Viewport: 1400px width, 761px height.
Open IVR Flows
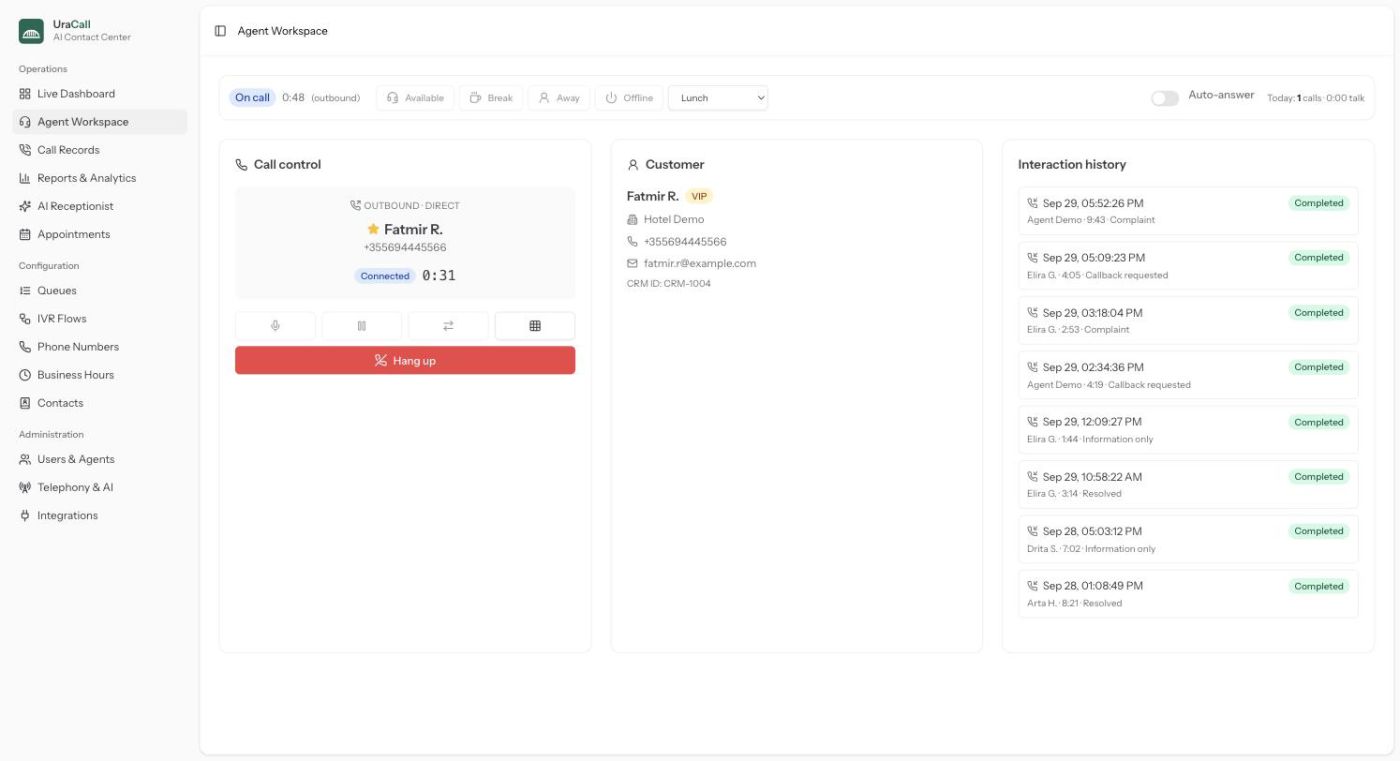point(99,318)
